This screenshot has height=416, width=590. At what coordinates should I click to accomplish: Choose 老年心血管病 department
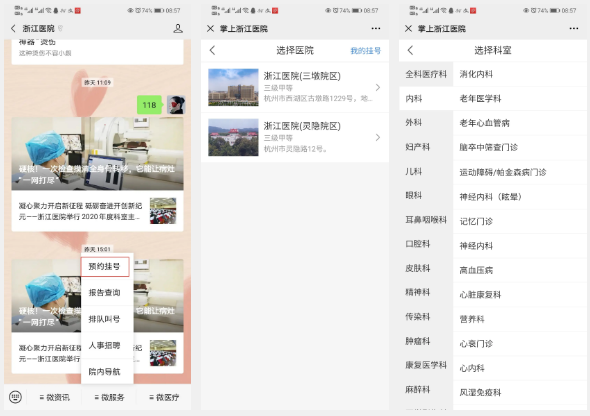pyautogui.click(x=520, y=123)
